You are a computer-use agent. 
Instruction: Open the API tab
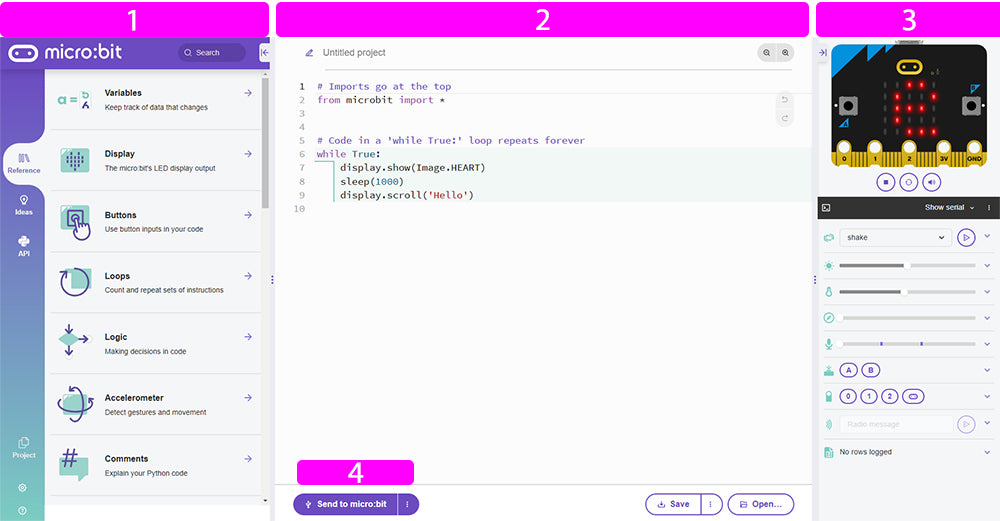[x=23, y=246]
